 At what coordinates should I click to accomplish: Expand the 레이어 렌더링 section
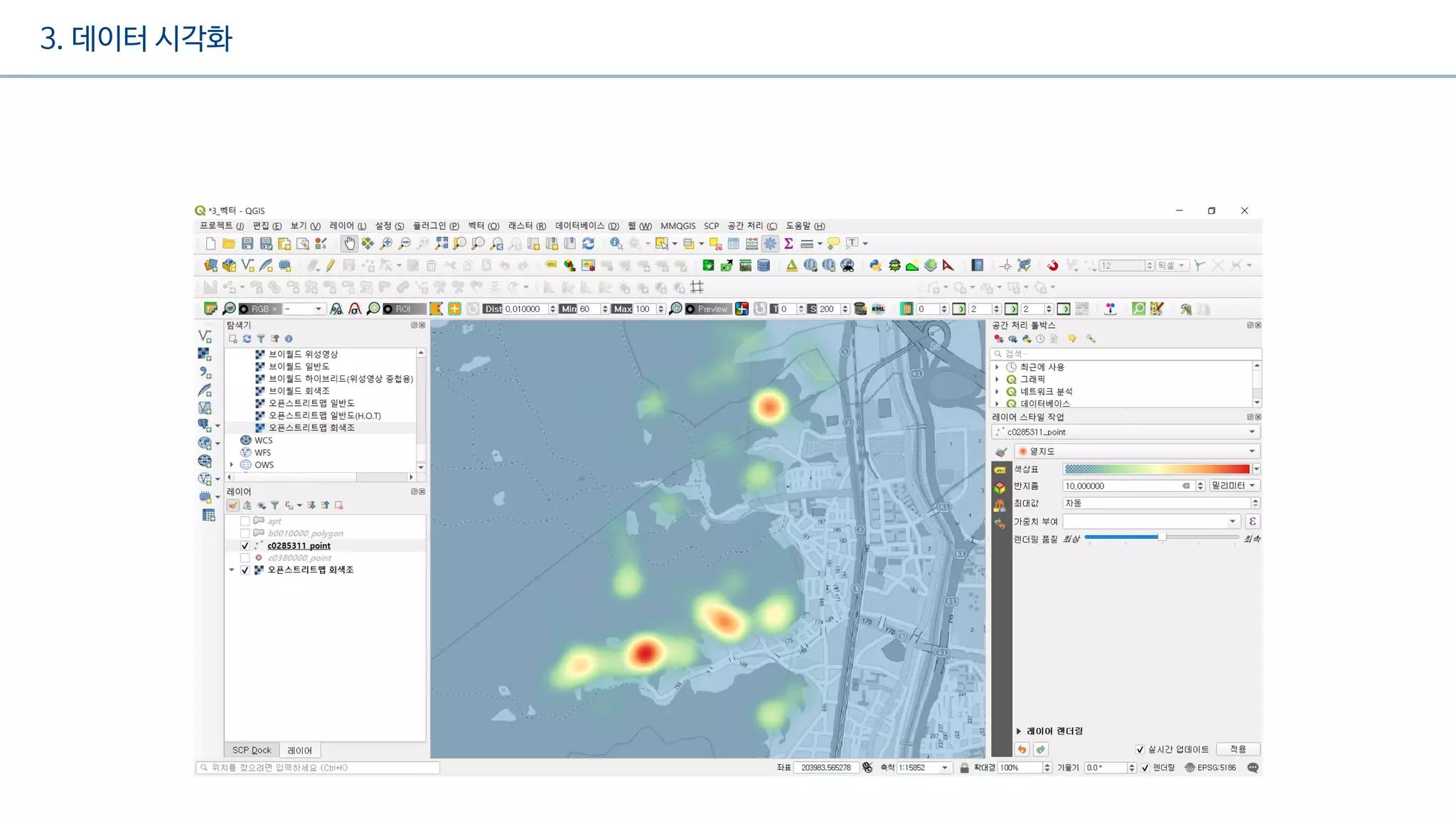pyautogui.click(x=1019, y=731)
